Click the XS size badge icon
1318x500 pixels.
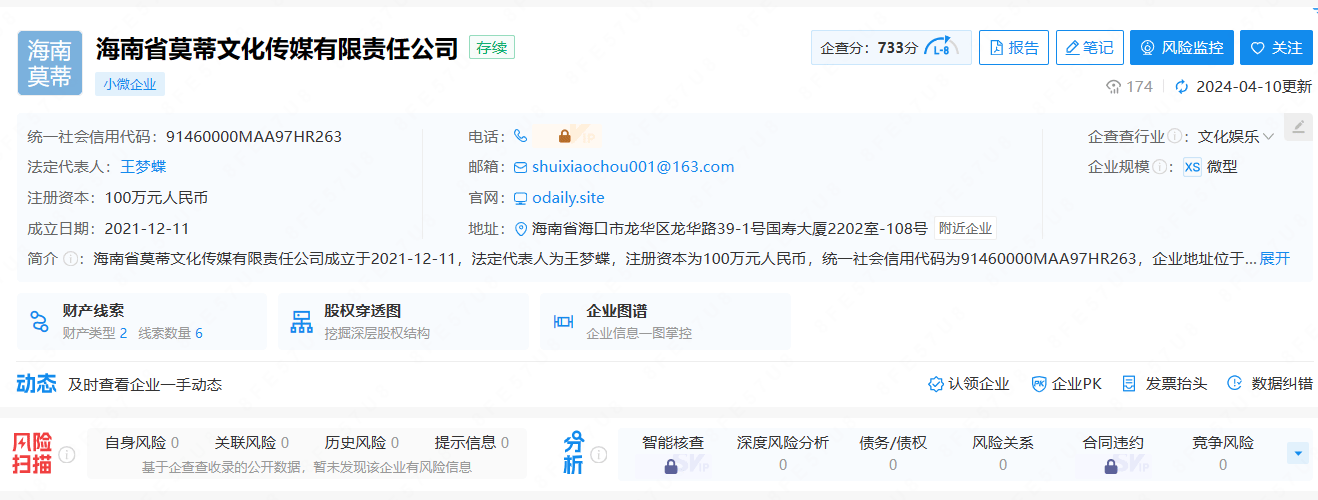pyautogui.click(x=1192, y=167)
